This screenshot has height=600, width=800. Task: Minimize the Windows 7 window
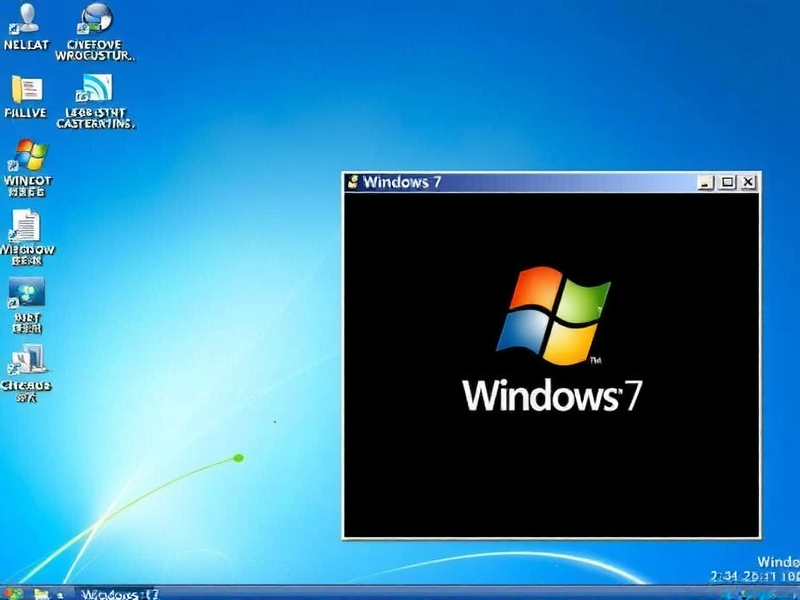tap(705, 182)
